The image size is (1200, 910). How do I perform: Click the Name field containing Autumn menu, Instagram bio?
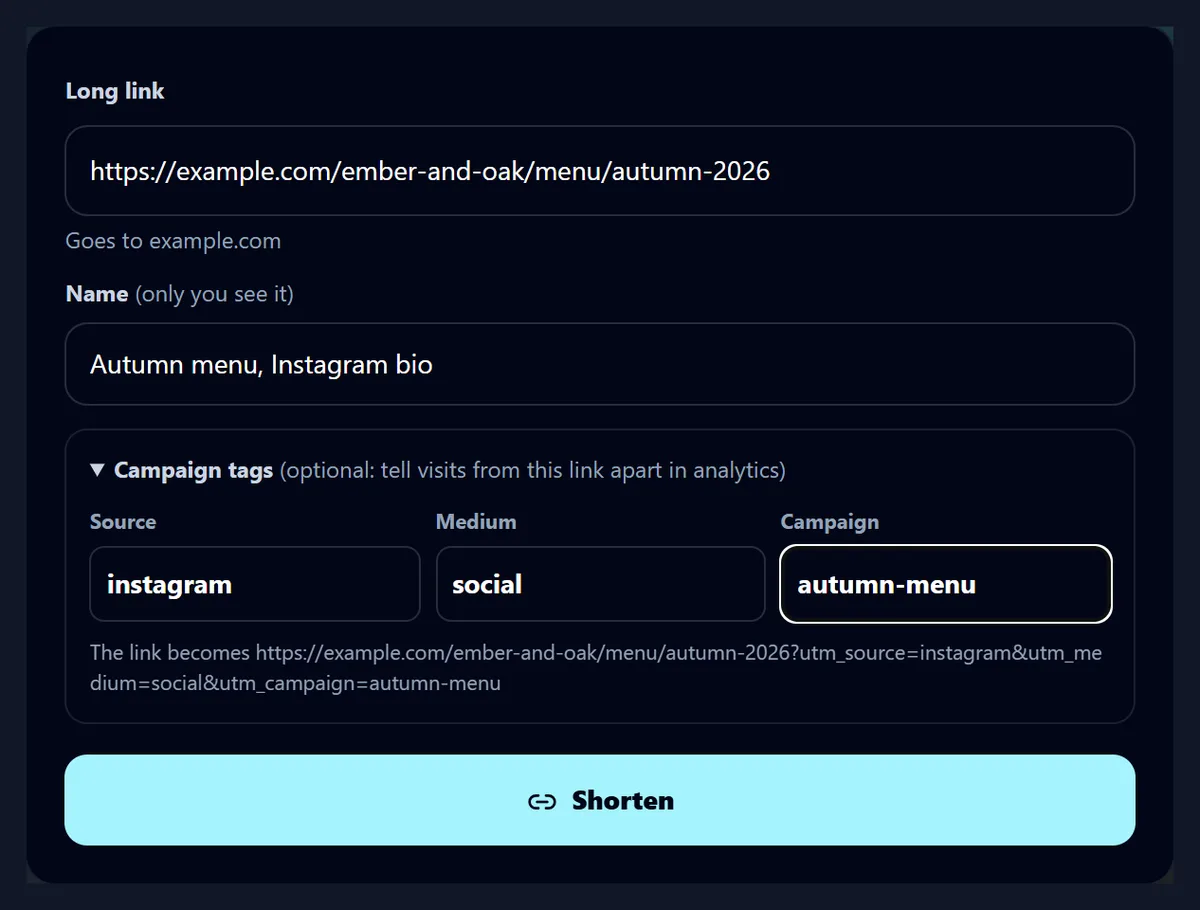(x=600, y=364)
